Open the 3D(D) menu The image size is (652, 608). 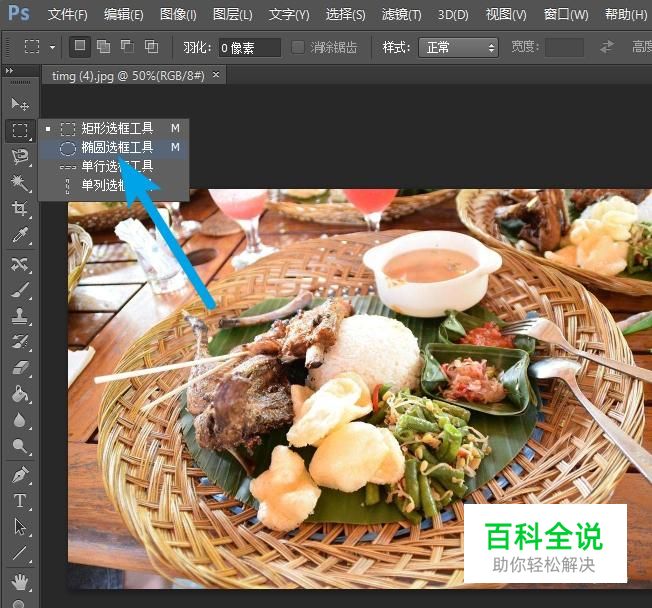453,15
